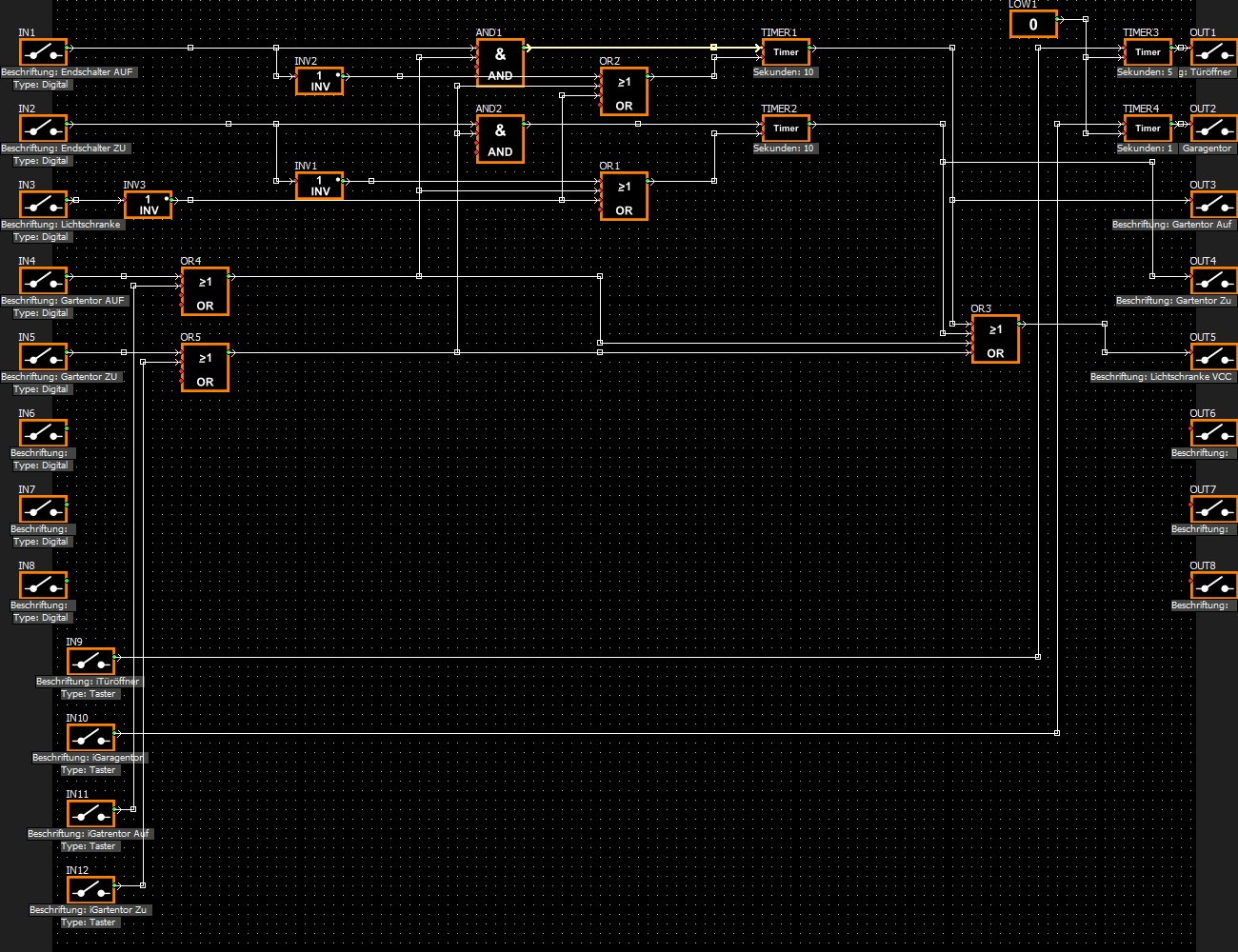The width and height of the screenshot is (1238, 952).
Task: Select the AND1 gate block
Action: (x=500, y=63)
